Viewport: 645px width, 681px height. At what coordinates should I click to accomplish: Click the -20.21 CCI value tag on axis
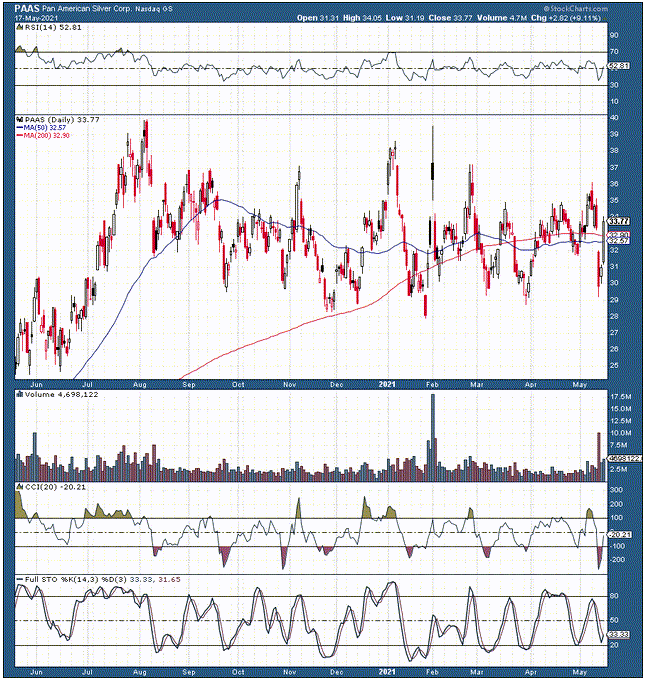[x=620, y=535]
